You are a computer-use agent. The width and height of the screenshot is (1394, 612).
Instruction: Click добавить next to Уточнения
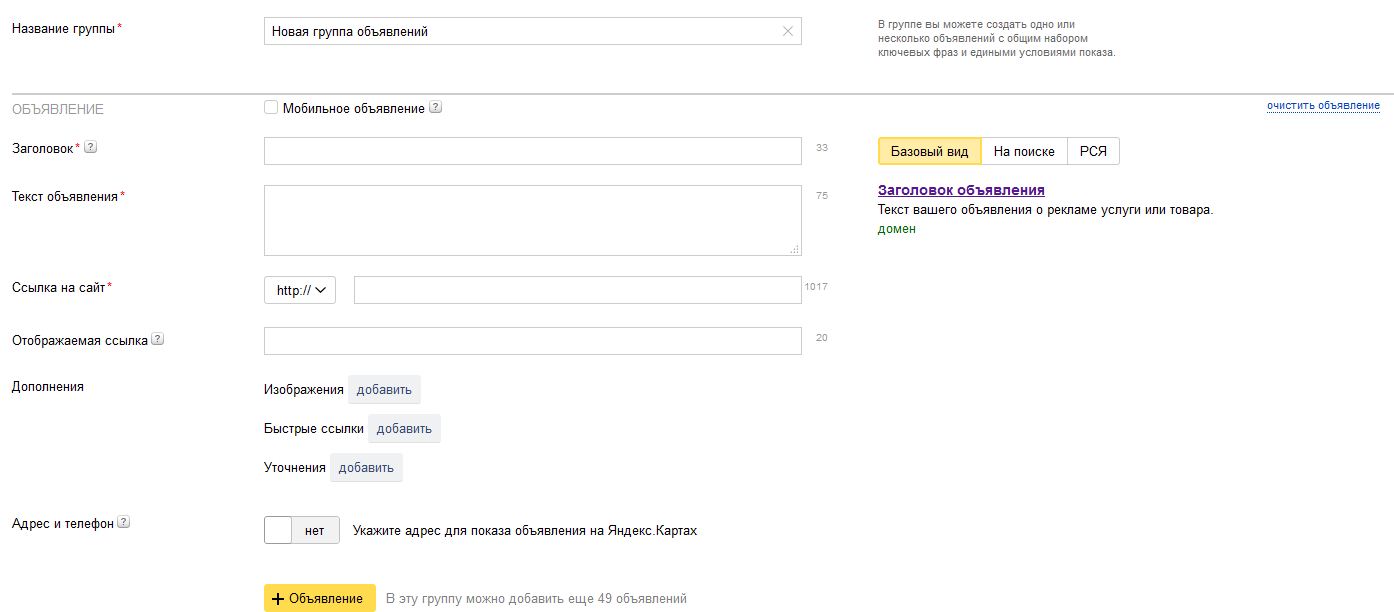tap(366, 467)
